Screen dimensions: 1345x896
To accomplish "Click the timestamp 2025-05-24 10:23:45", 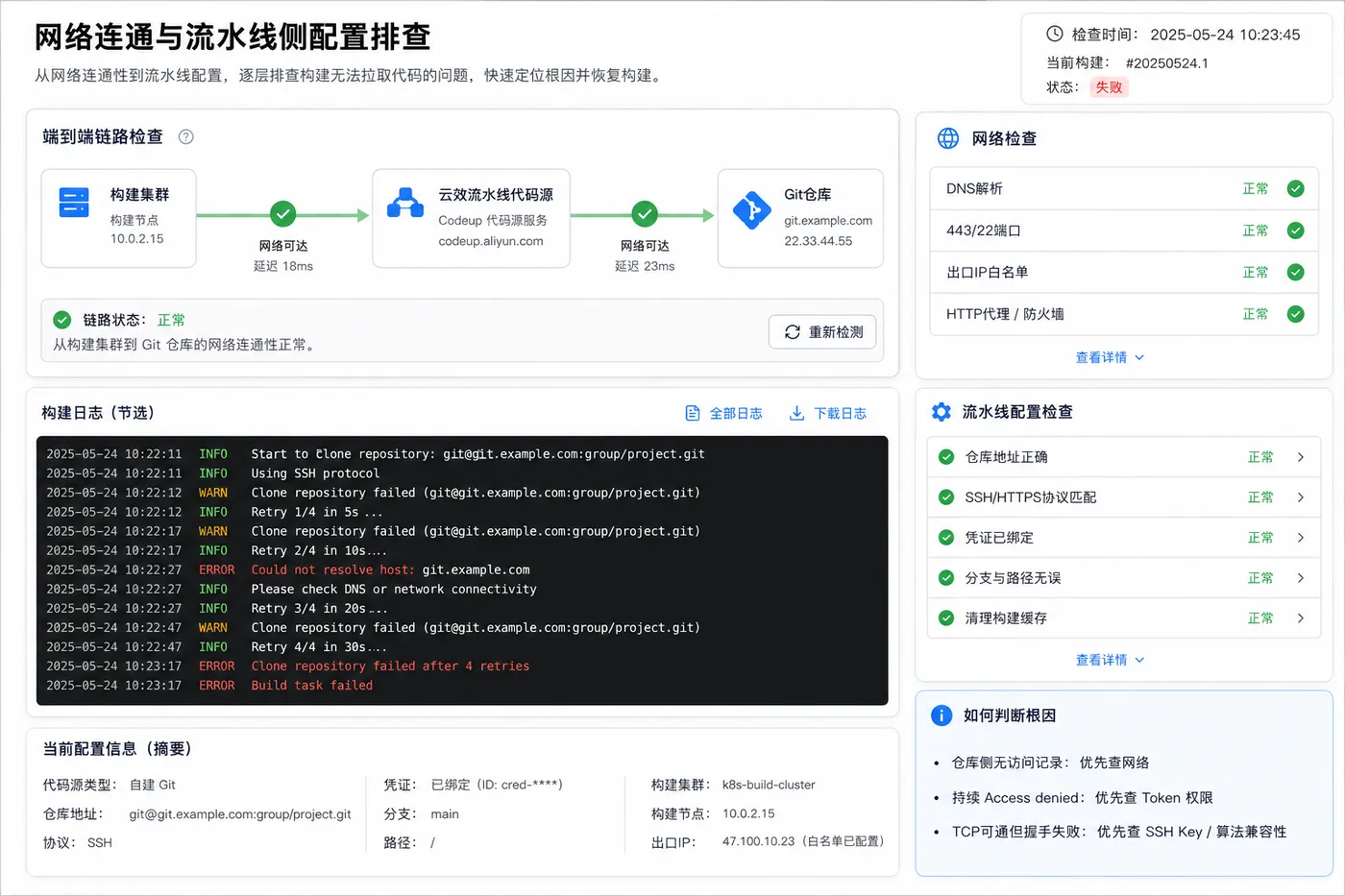I will pyautogui.click(x=1225, y=35).
